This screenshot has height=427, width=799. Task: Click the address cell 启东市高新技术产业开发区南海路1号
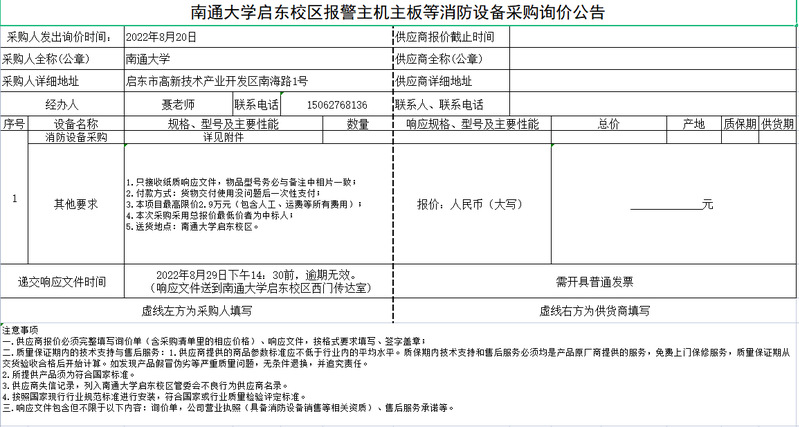click(x=258, y=81)
